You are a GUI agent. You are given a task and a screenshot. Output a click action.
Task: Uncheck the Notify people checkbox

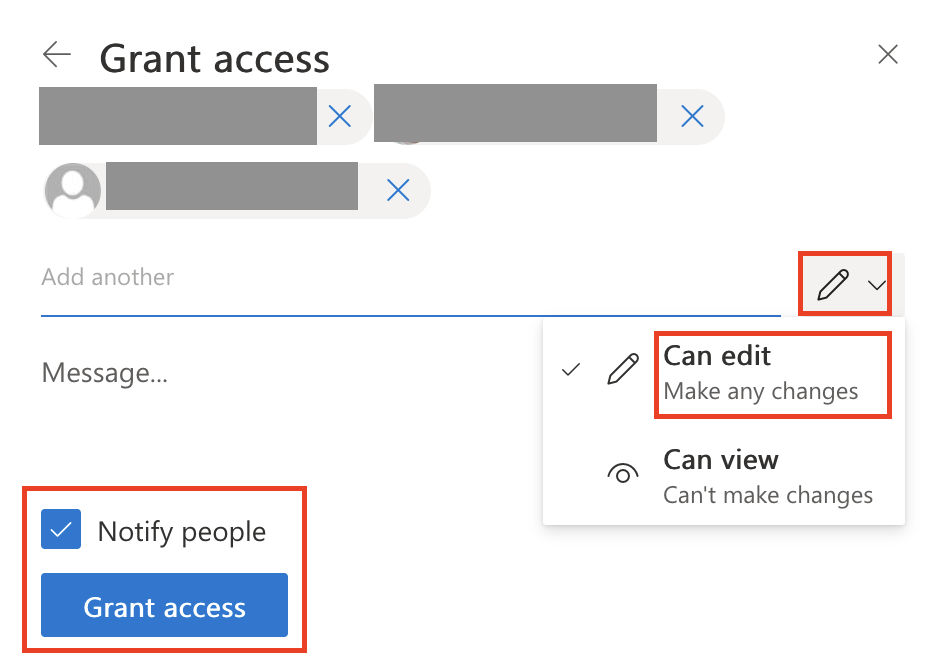pyautogui.click(x=60, y=530)
